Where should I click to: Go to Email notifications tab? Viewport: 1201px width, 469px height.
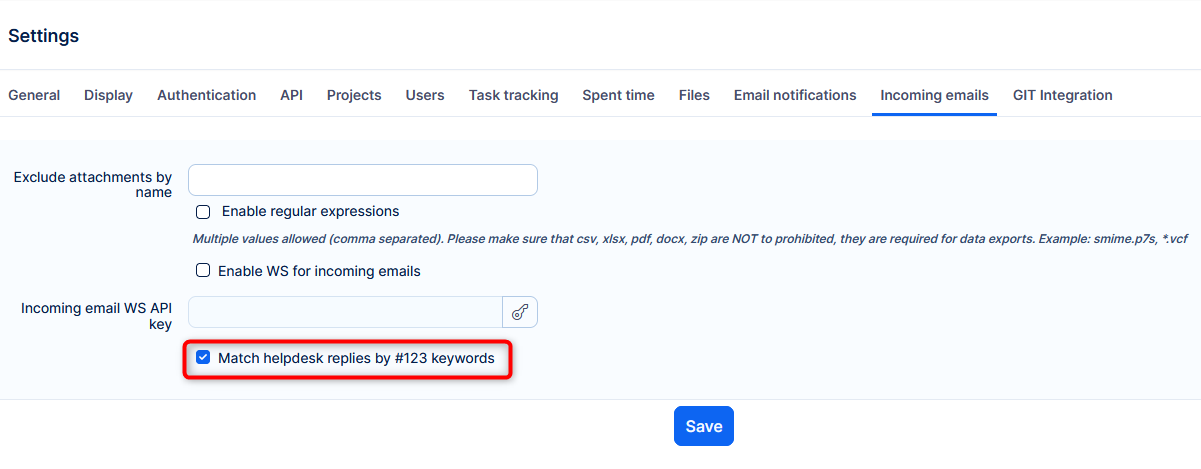[795, 95]
